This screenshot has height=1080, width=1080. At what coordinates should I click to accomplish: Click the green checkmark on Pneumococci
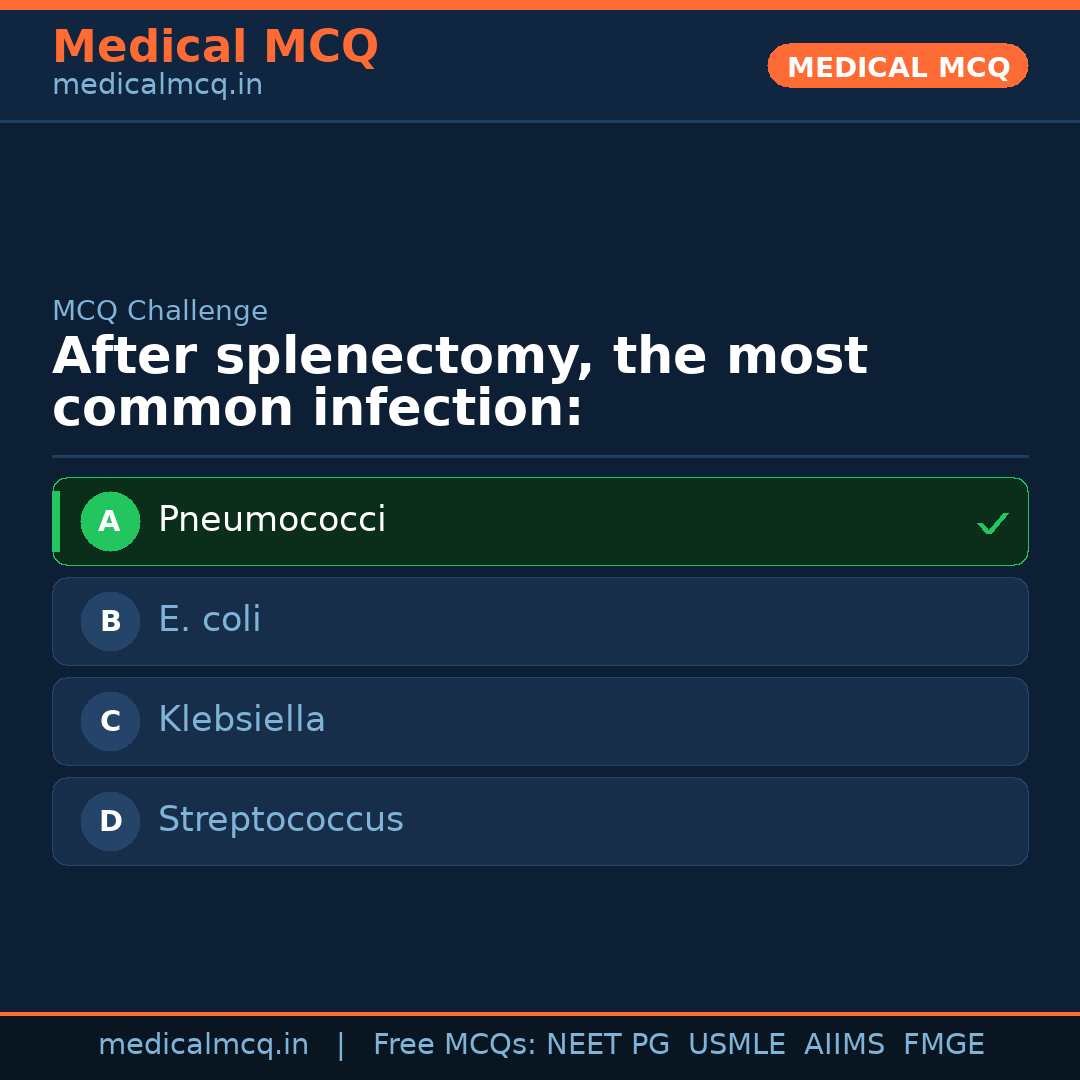click(x=992, y=523)
